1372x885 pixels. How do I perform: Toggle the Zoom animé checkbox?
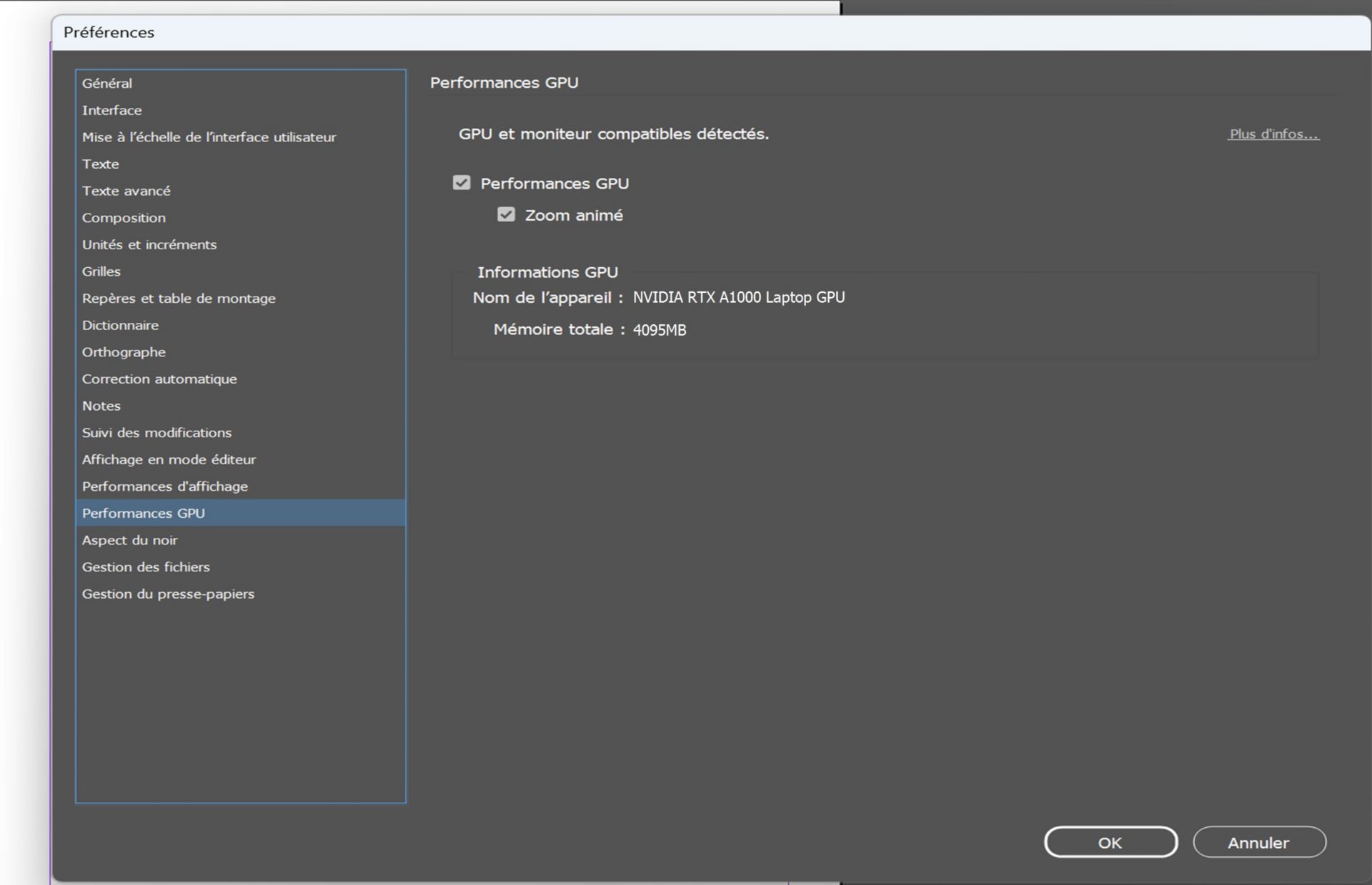pyautogui.click(x=506, y=214)
